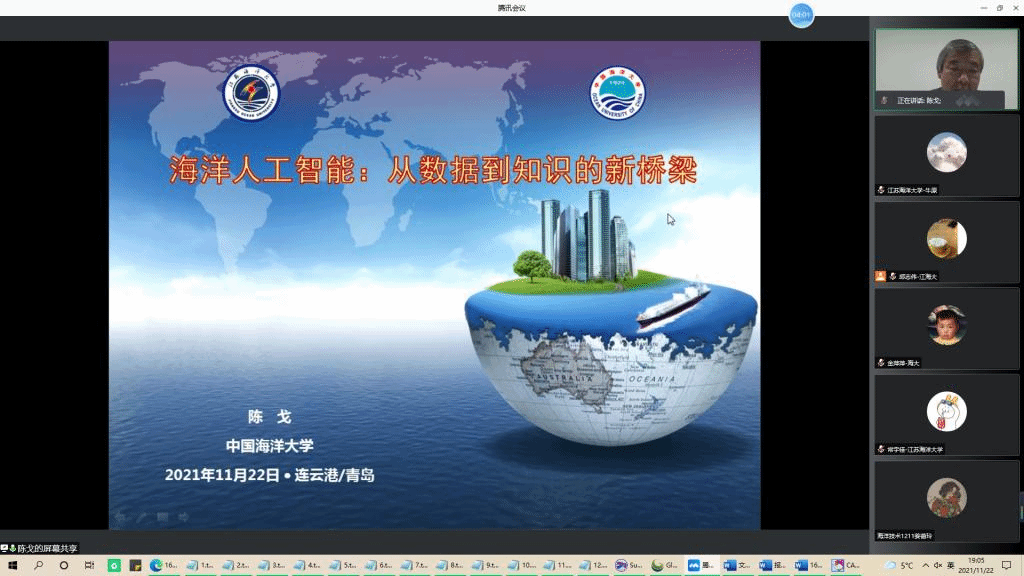Open the Microsoft Edge taskbar icon
The height and width of the screenshot is (576, 1024).
coord(156,565)
